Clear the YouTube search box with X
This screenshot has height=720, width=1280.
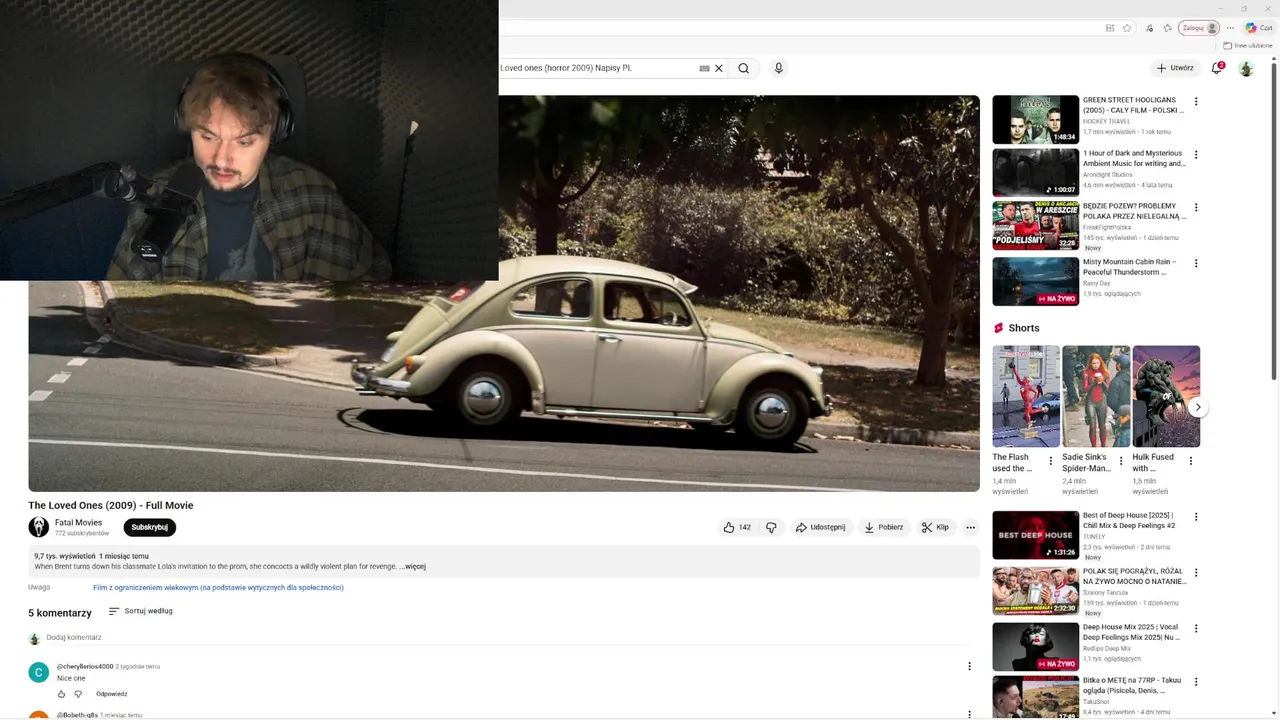(718, 68)
